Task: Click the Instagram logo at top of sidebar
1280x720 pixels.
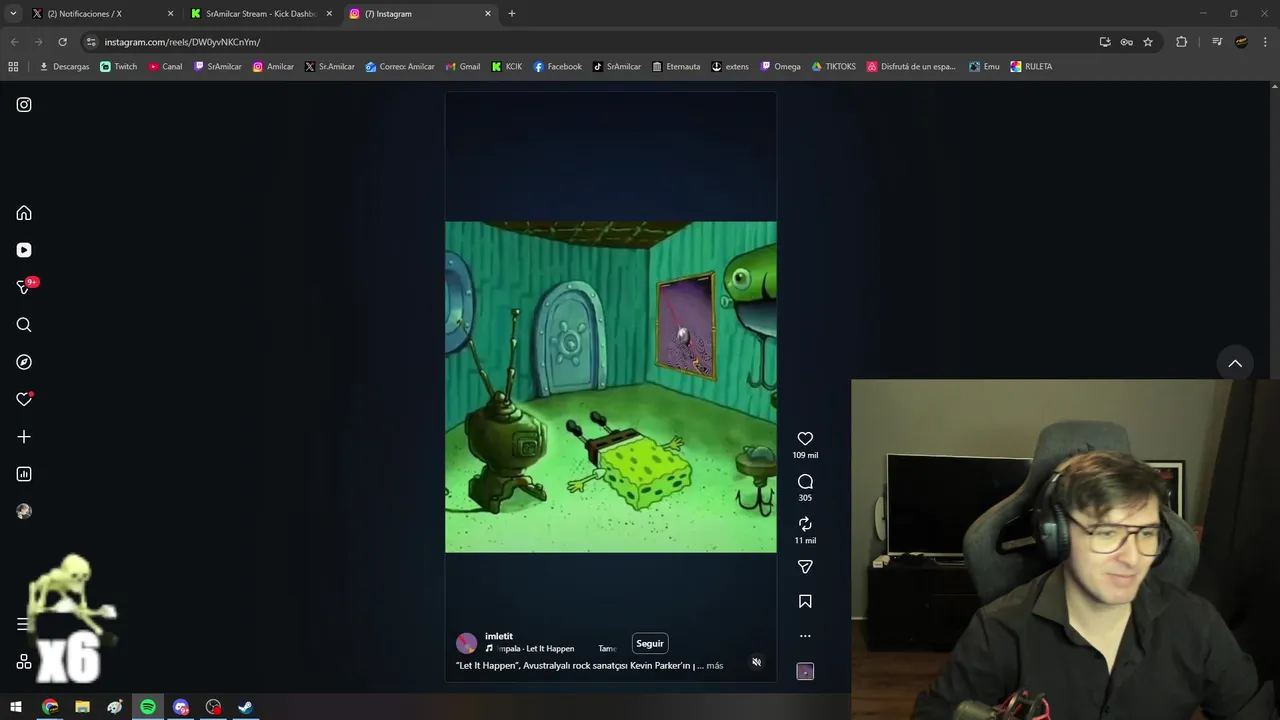Action: pos(24,105)
